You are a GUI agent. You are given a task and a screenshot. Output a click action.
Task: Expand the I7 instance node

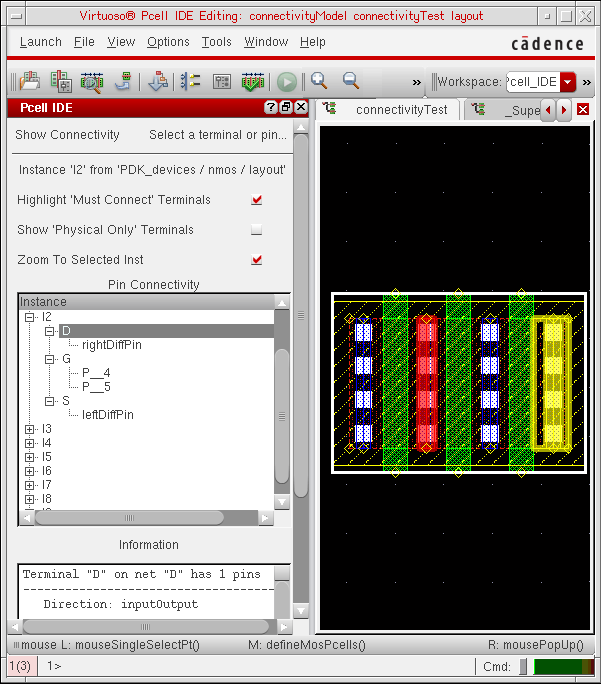coord(29,485)
